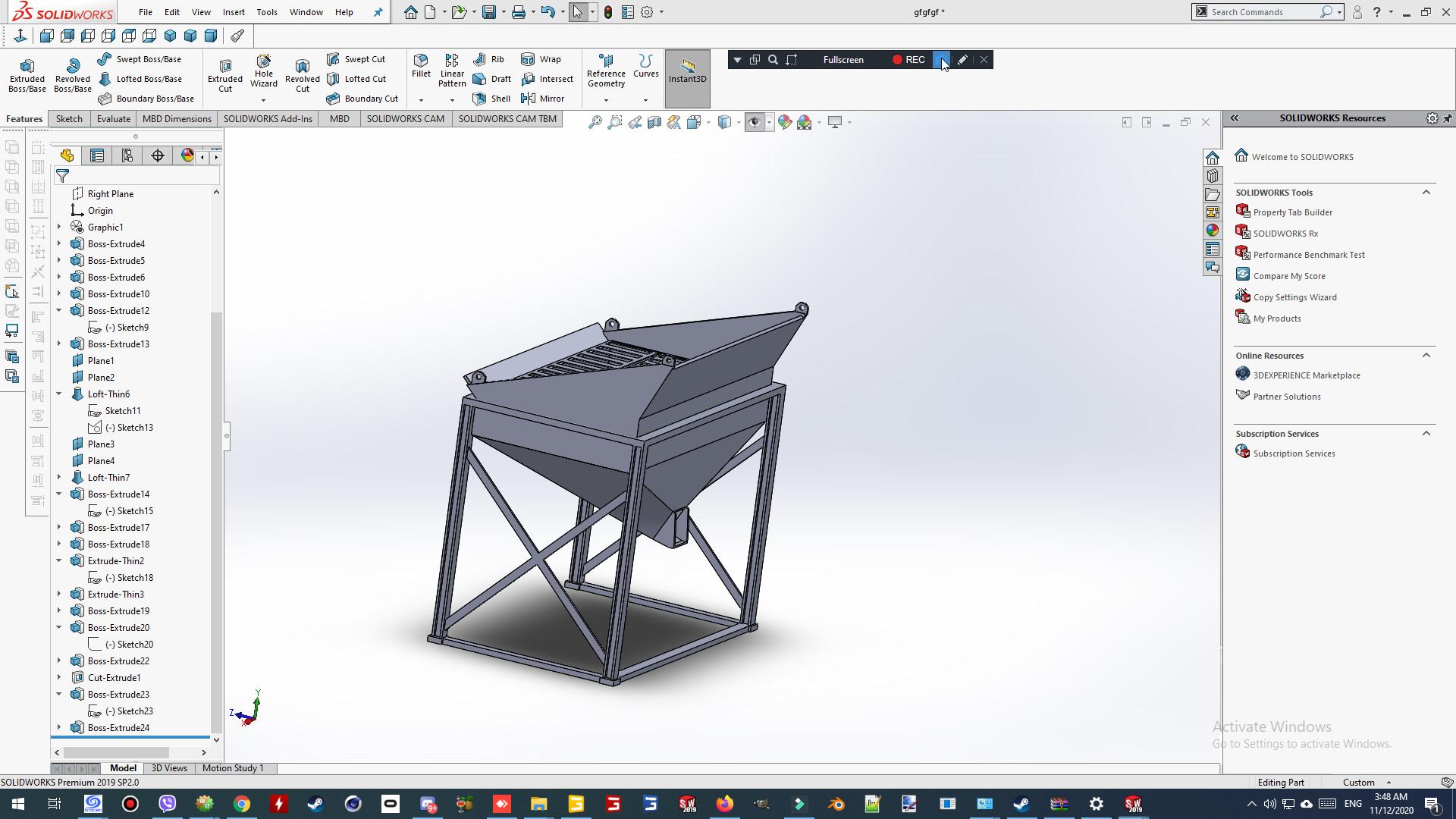Pin the SOLIDWORKS Resources task pane

[x=1447, y=118]
